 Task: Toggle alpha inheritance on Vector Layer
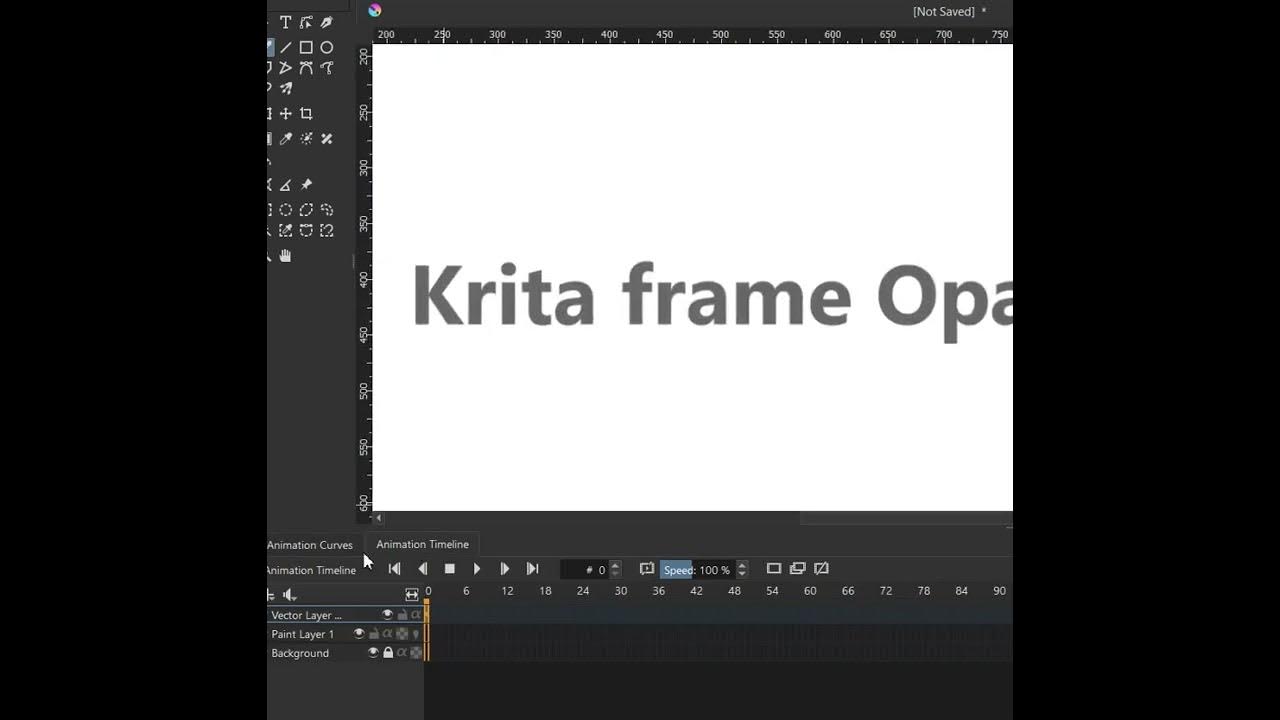(x=416, y=615)
